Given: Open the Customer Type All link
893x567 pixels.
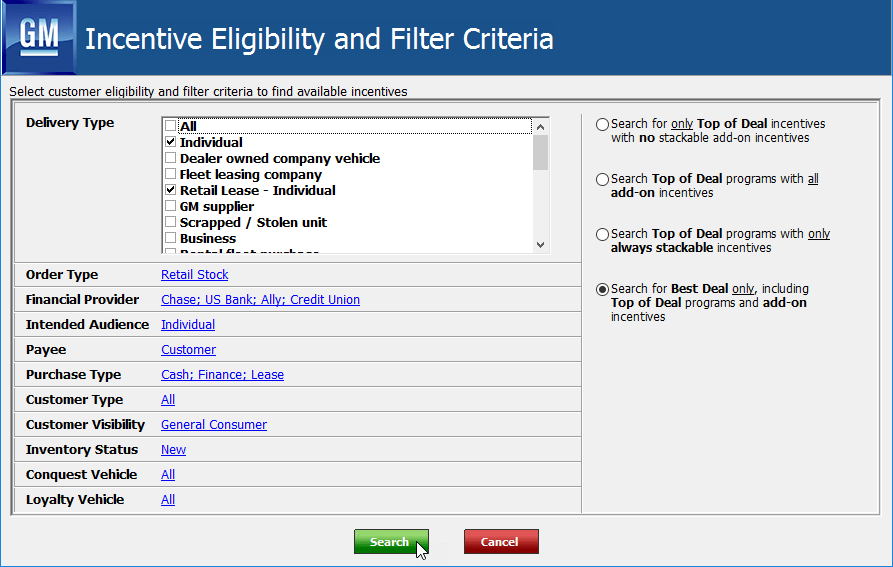Looking at the screenshot, I should pos(168,400).
